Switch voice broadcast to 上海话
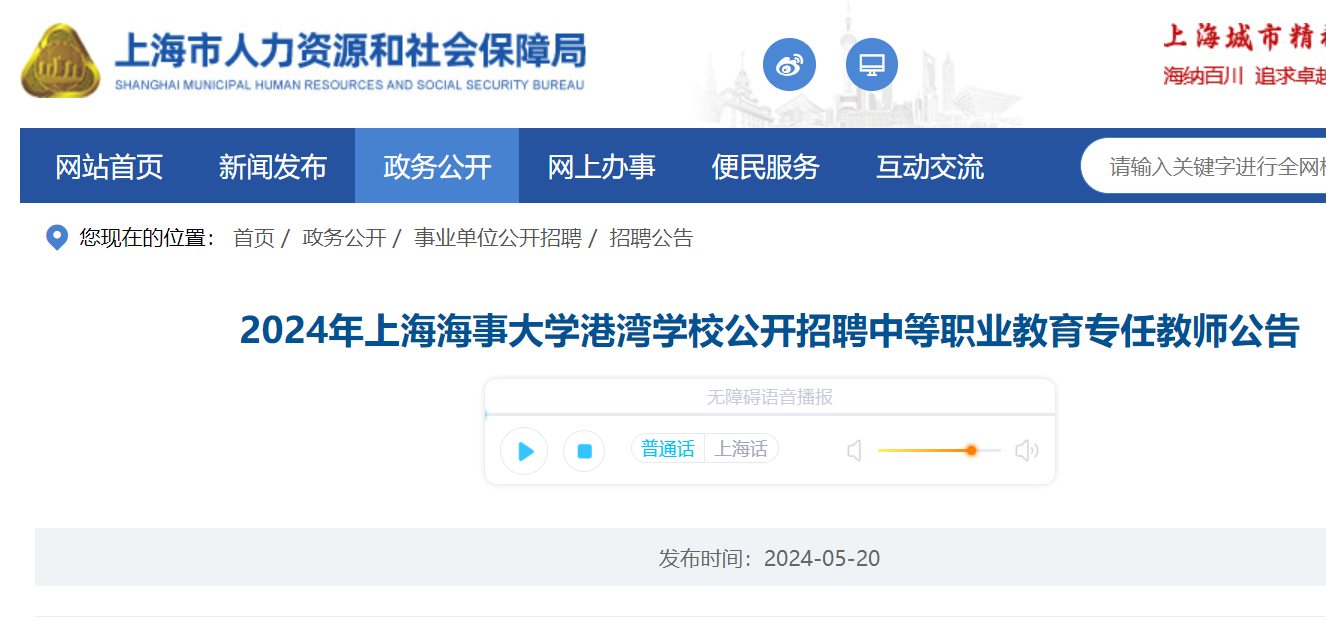This screenshot has width=1326, height=637. click(741, 449)
